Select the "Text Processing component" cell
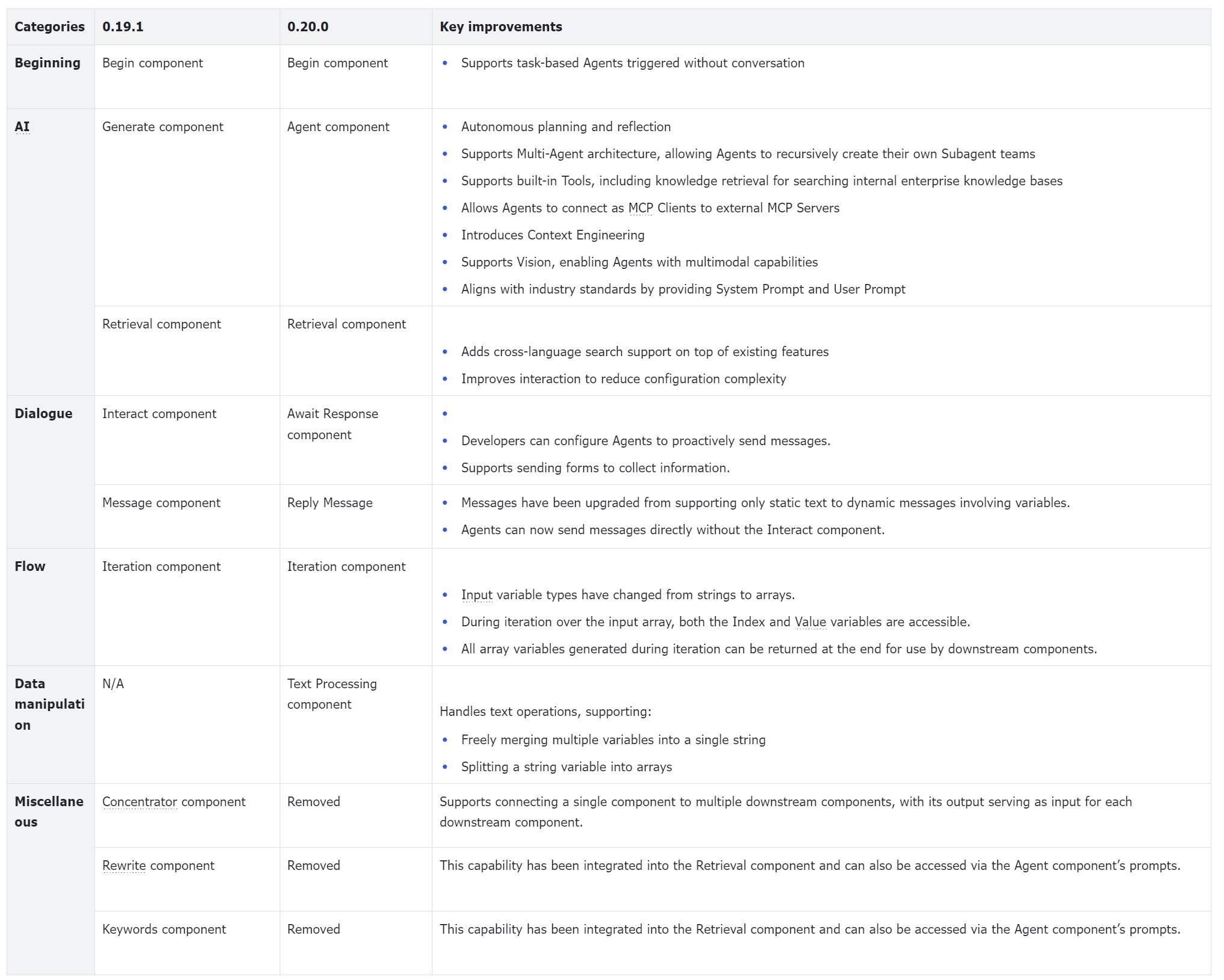 (332, 694)
